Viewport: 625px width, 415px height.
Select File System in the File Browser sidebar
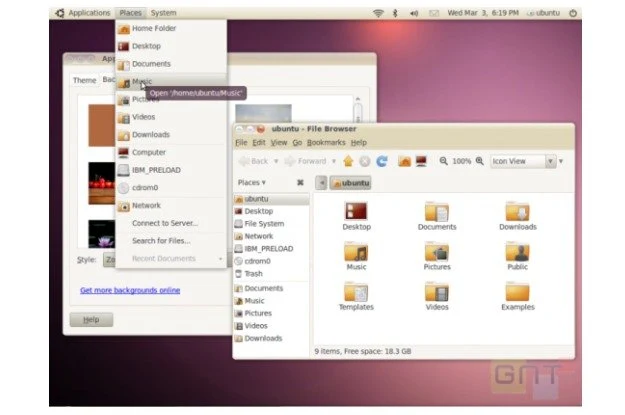pos(264,224)
